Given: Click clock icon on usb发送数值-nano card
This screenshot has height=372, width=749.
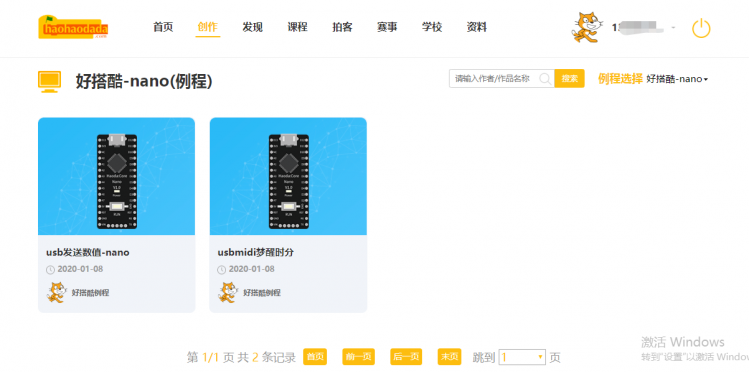Looking at the screenshot, I should [50, 270].
